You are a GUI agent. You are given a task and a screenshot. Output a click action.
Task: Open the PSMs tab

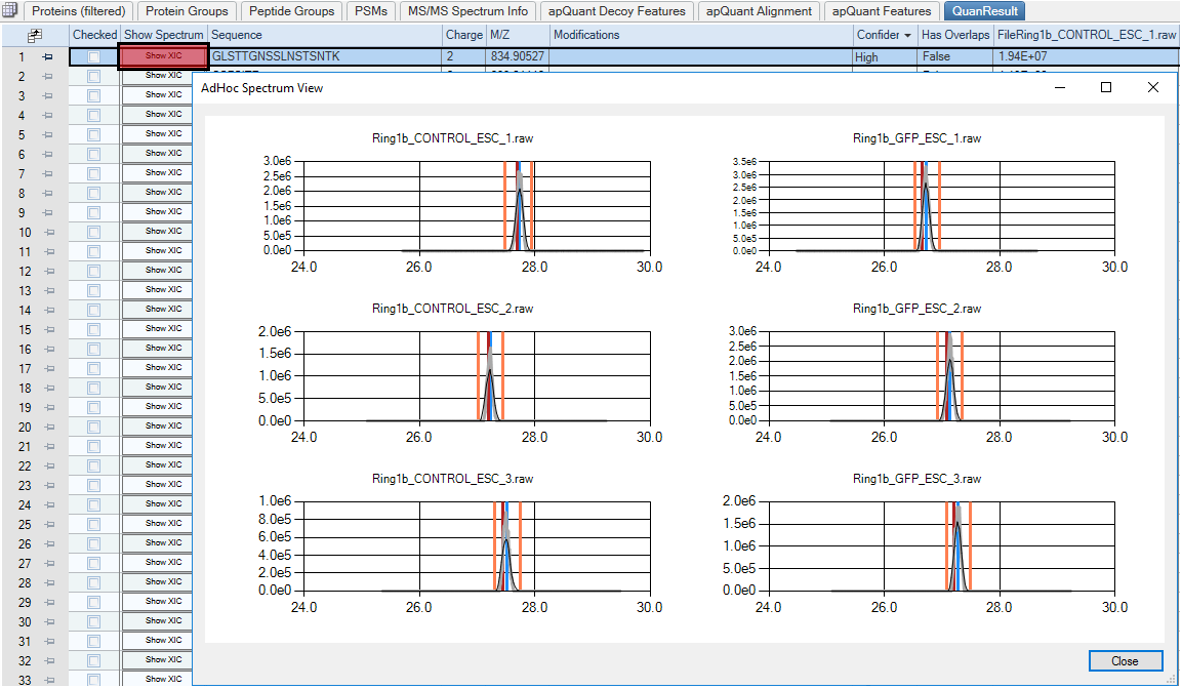coord(371,11)
